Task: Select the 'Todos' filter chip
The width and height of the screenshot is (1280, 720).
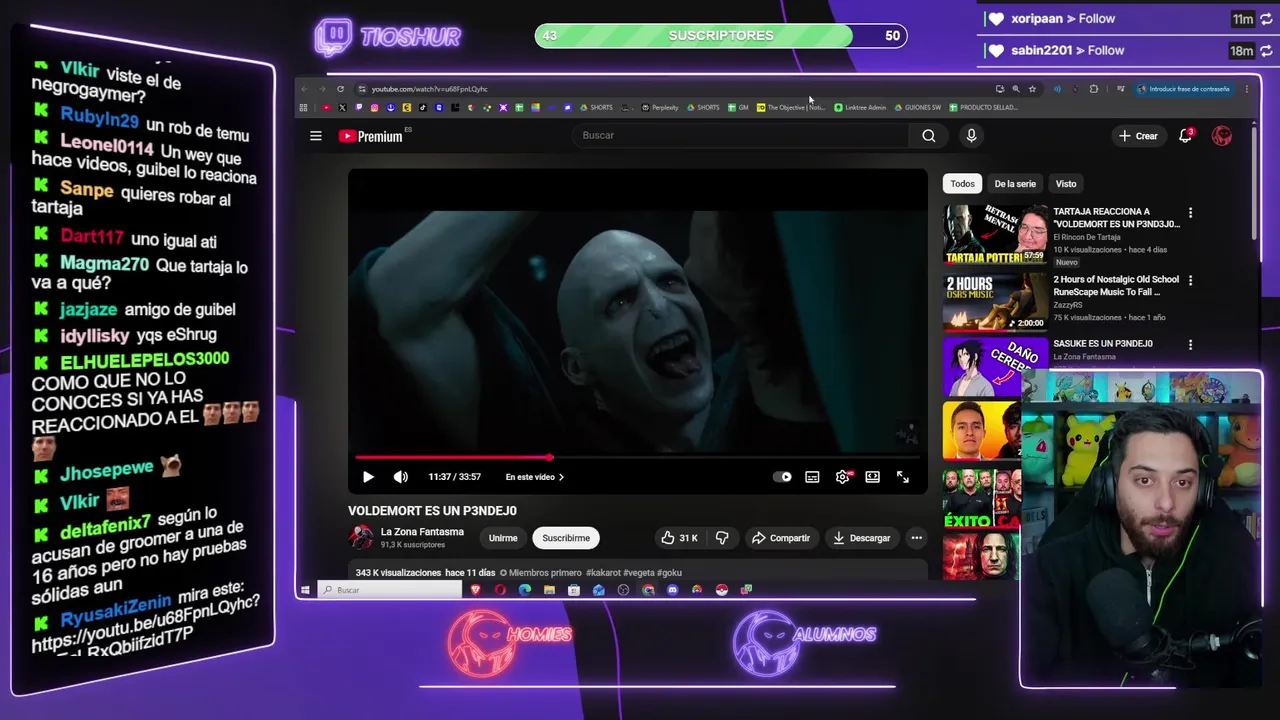Action: (962, 184)
